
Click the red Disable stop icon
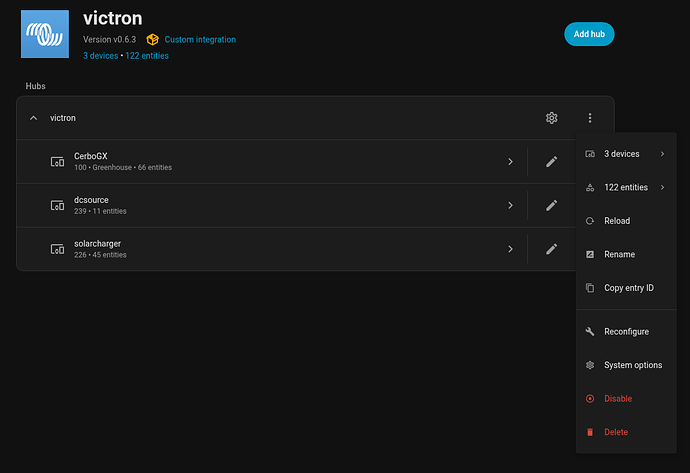tap(590, 399)
